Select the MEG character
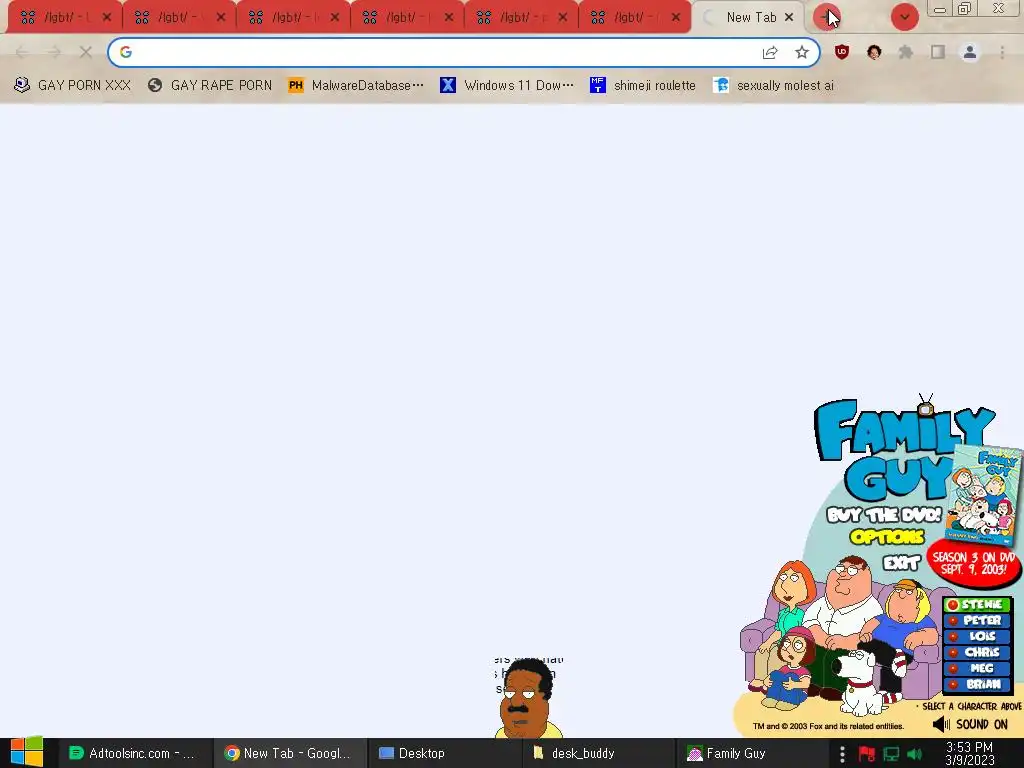The height and width of the screenshot is (768, 1024). point(977,668)
